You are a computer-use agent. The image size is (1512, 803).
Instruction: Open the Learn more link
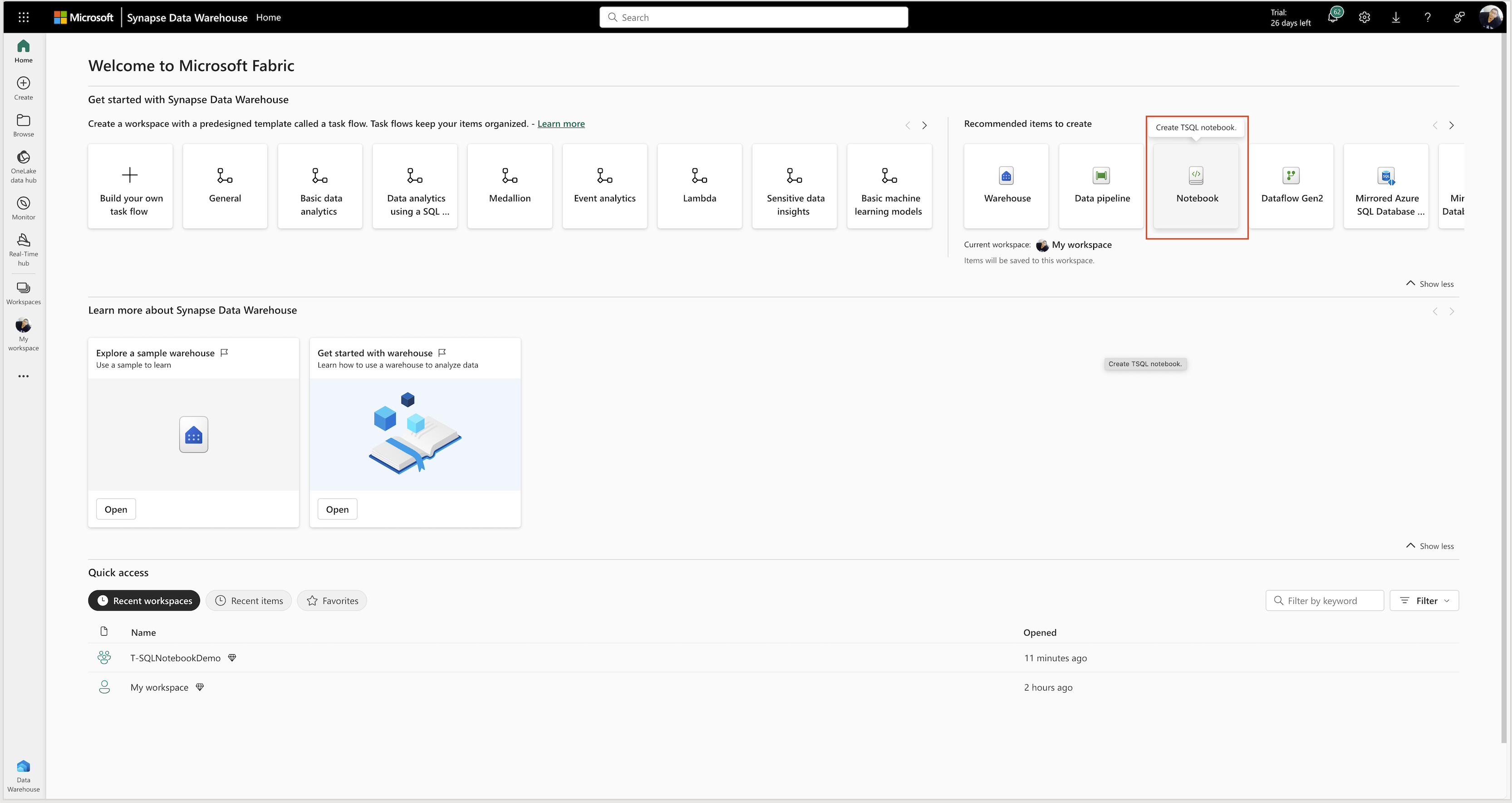pos(560,123)
